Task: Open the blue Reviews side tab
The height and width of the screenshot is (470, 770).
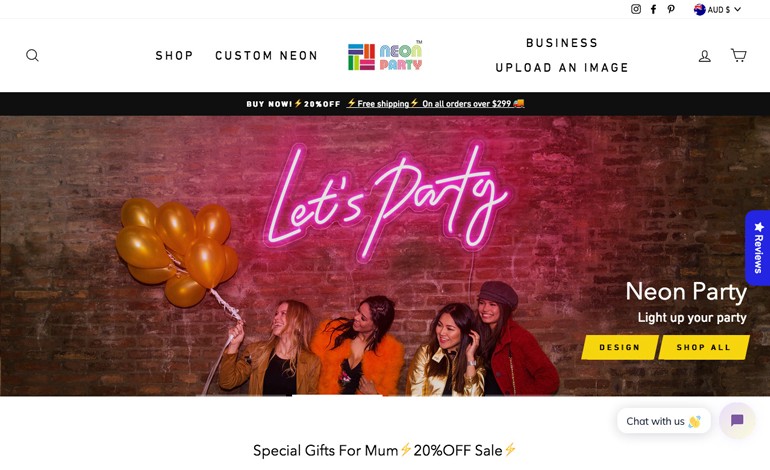Action: tap(758, 248)
